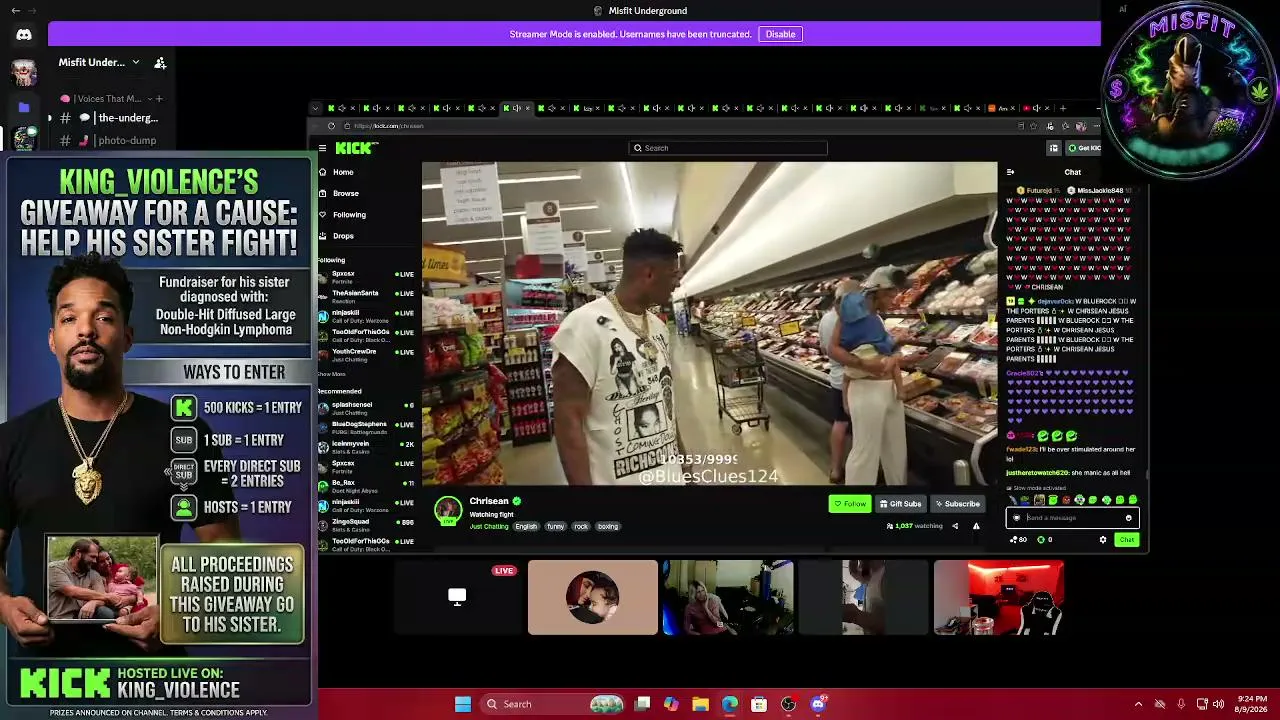Image resolution: width=1280 pixels, height=720 pixels.
Task: Open ZingoSquad recommended channel
Action: point(365,524)
